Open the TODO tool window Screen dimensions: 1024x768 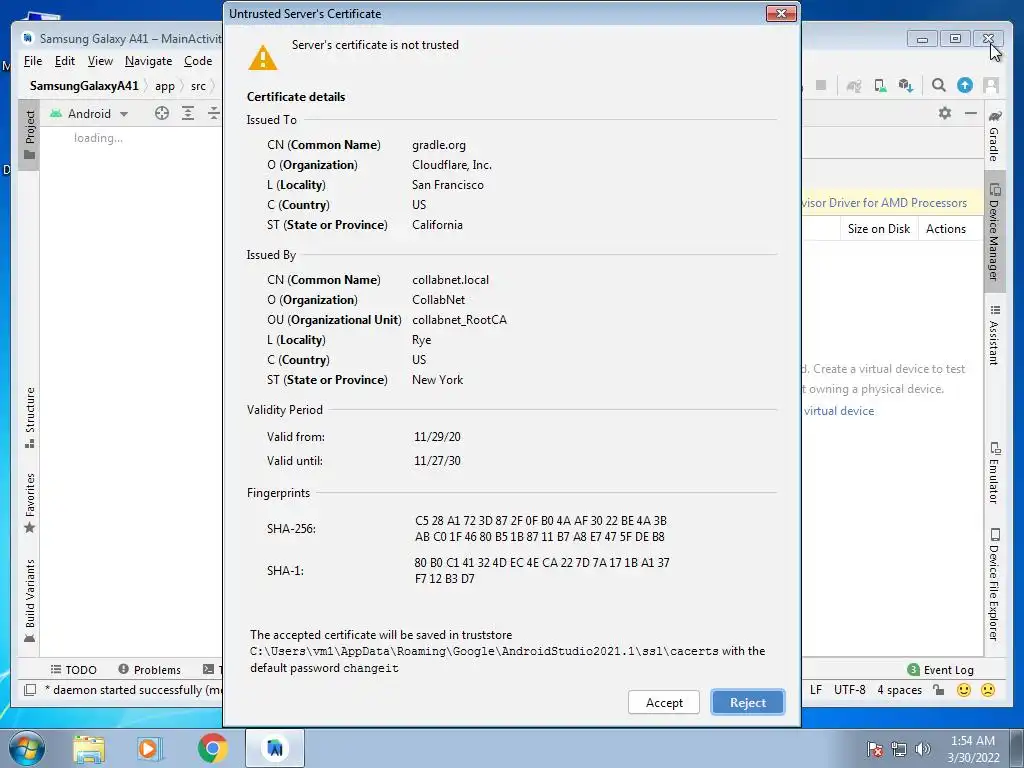[73, 669]
